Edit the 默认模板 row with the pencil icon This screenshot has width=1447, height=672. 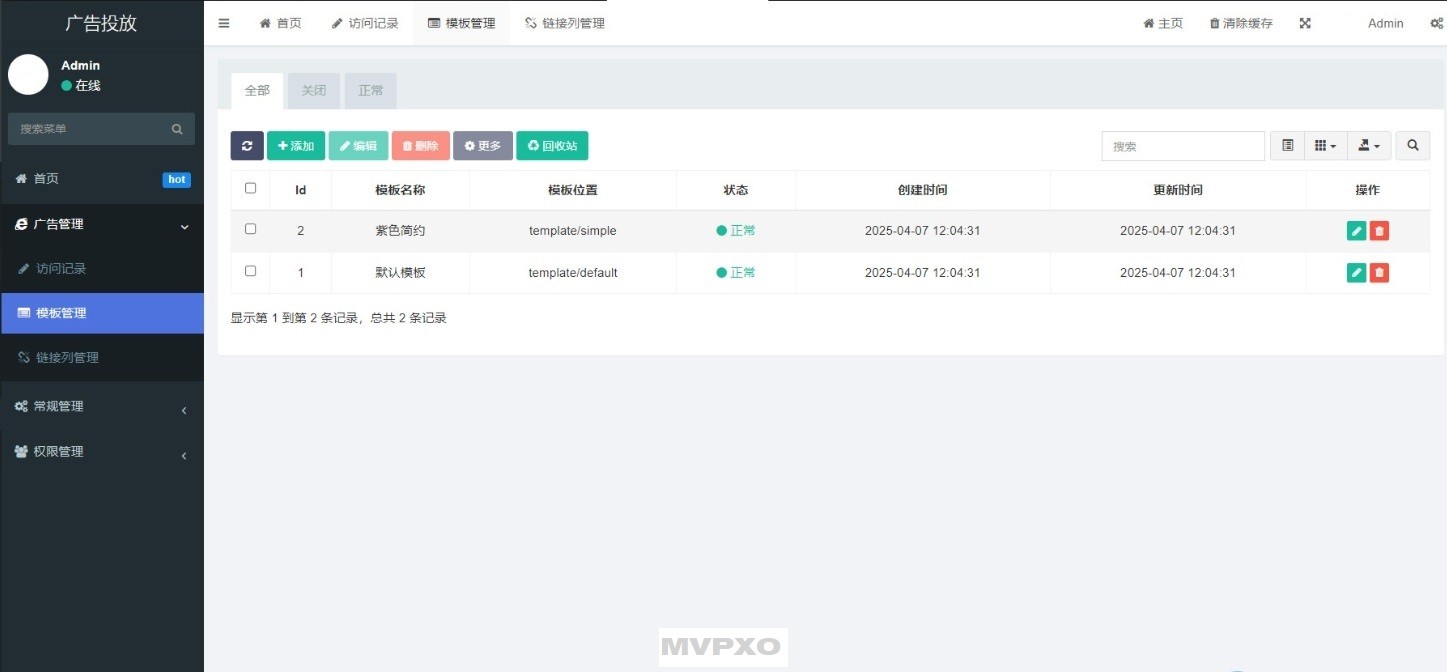point(1356,272)
